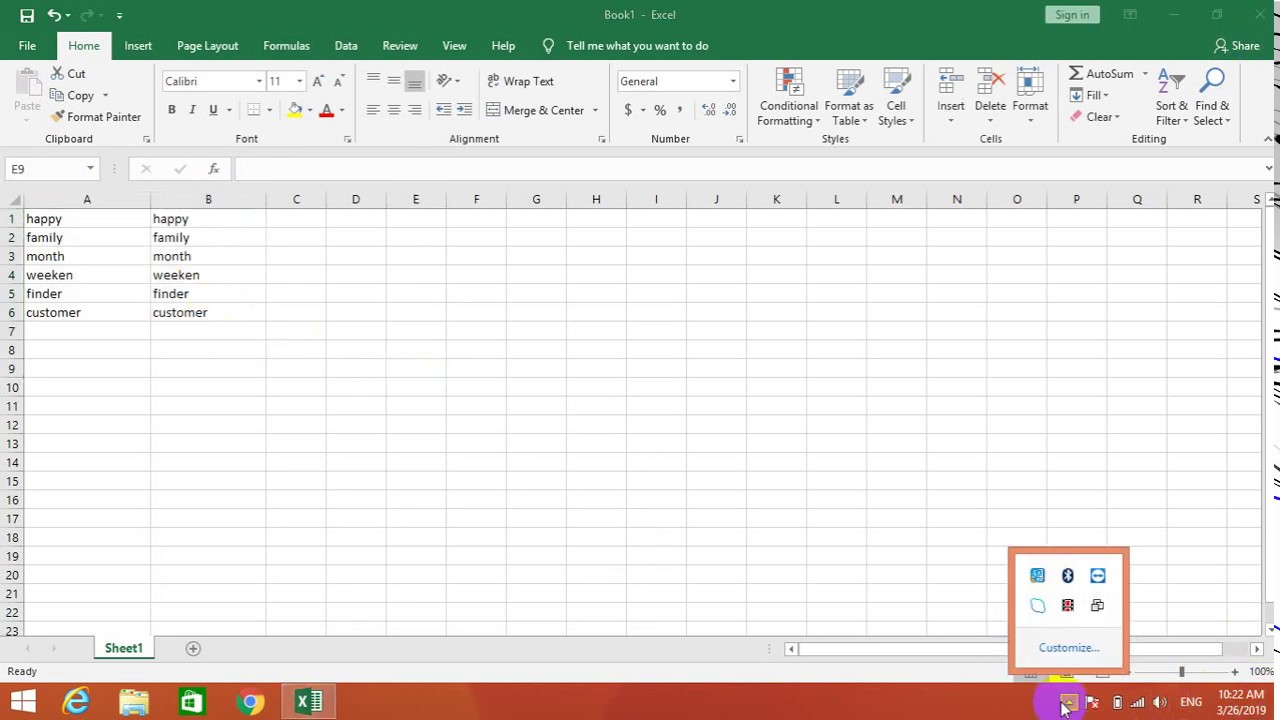The image size is (1280, 720).
Task: Select cell A6 containing customer
Action: pyautogui.click(x=87, y=313)
